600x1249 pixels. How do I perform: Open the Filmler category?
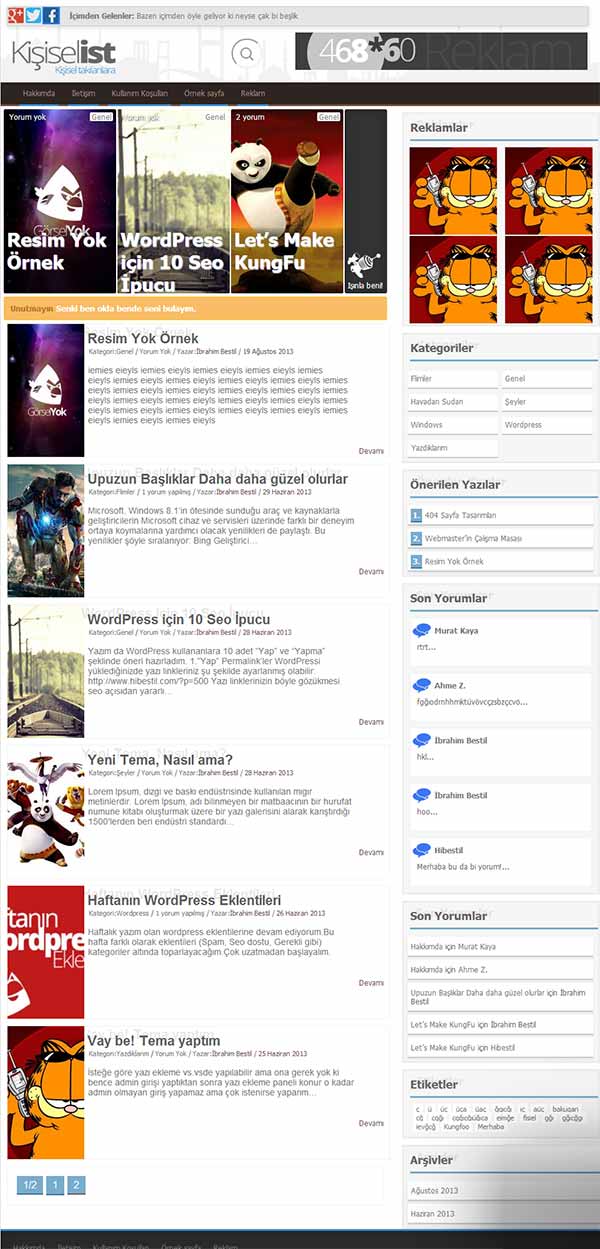coord(452,379)
